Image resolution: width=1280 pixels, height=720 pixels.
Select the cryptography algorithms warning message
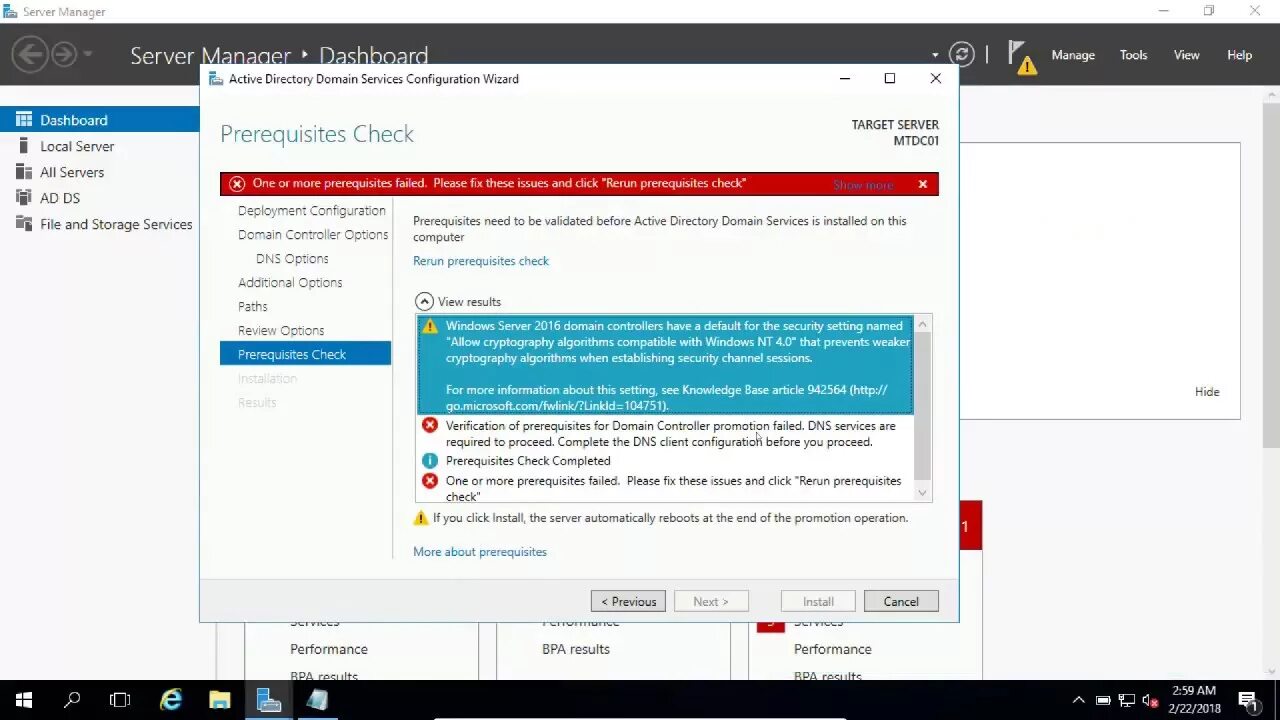pyautogui.click(x=665, y=365)
